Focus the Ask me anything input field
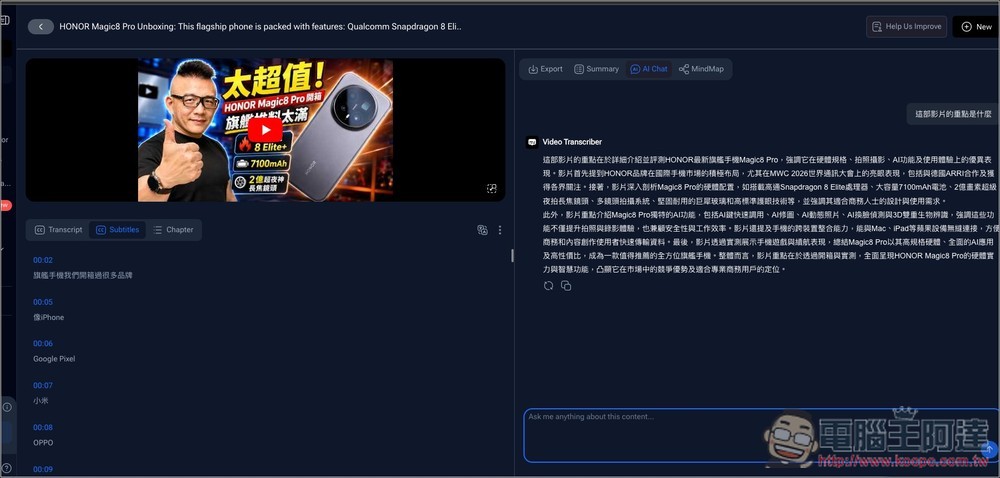This screenshot has width=1000, height=478. click(761, 436)
